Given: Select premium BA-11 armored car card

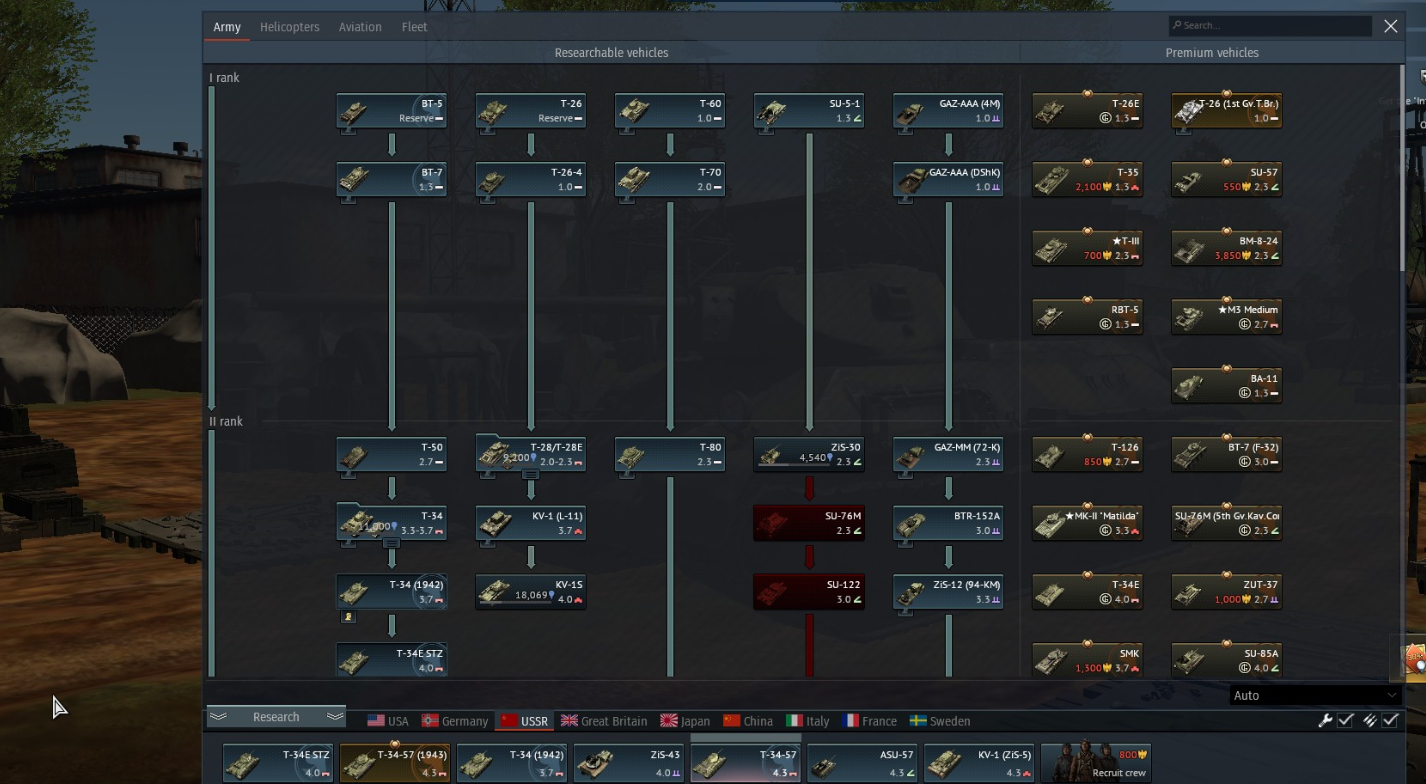Looking at the screenshot, I should click(x=1226, y=386).
